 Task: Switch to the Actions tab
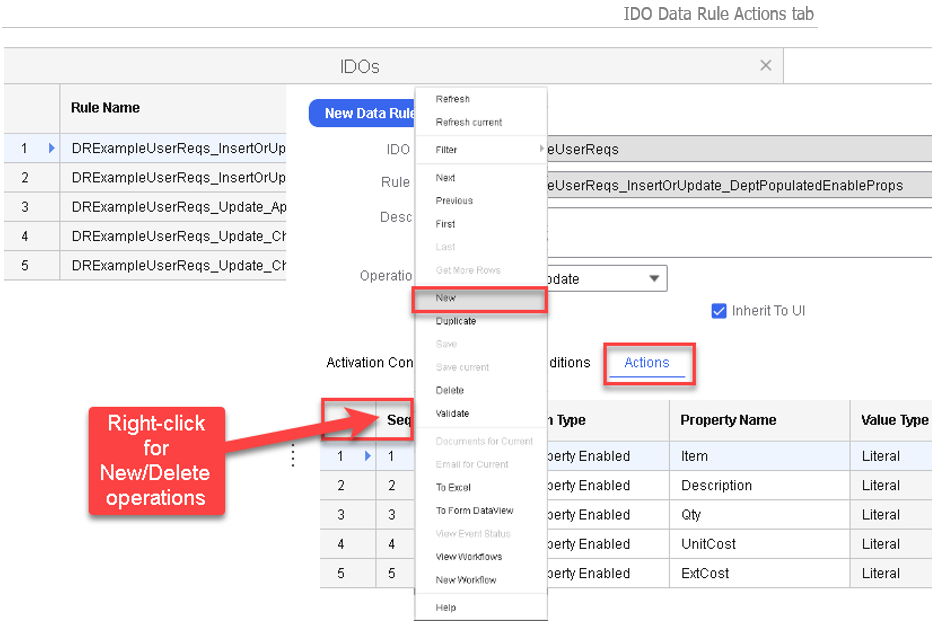click(647, 363)
